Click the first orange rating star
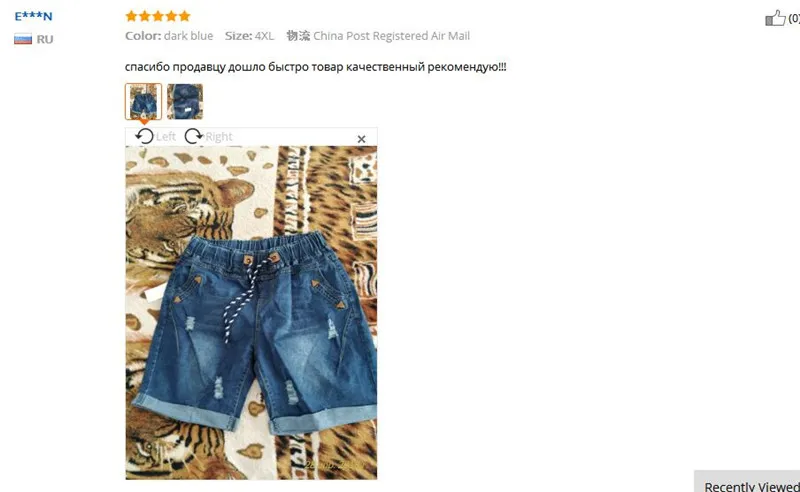 pos(131,16)
